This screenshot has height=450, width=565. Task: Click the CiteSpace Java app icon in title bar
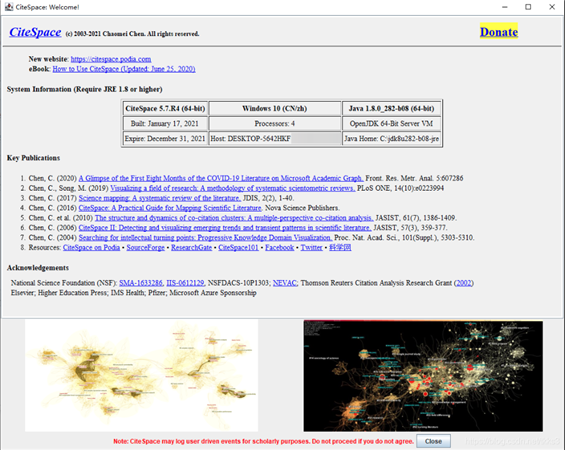click(x=9, y=7)
